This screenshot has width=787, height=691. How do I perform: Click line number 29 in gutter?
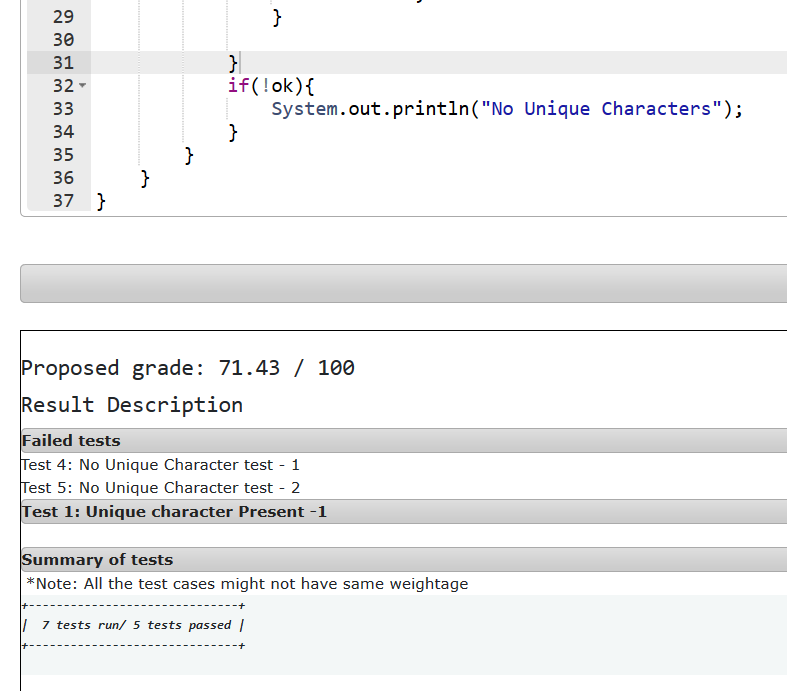coord(63,17)
